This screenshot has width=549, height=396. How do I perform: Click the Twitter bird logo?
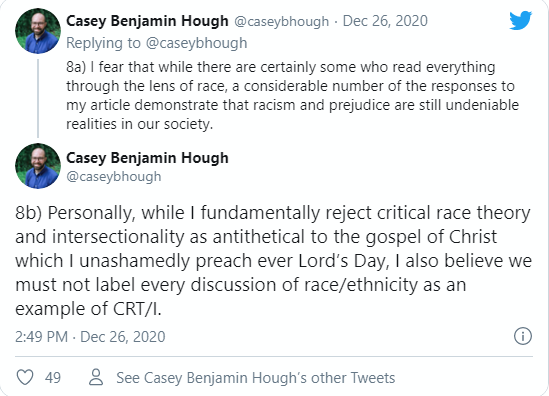pos(521,21)
